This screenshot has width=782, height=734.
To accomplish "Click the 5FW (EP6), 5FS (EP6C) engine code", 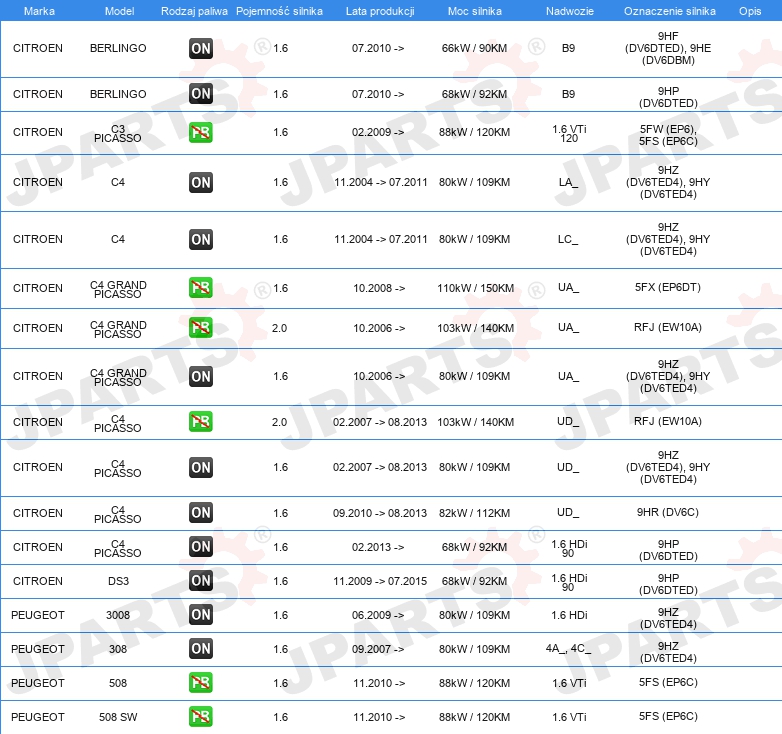I will click(x=668, y=135).
